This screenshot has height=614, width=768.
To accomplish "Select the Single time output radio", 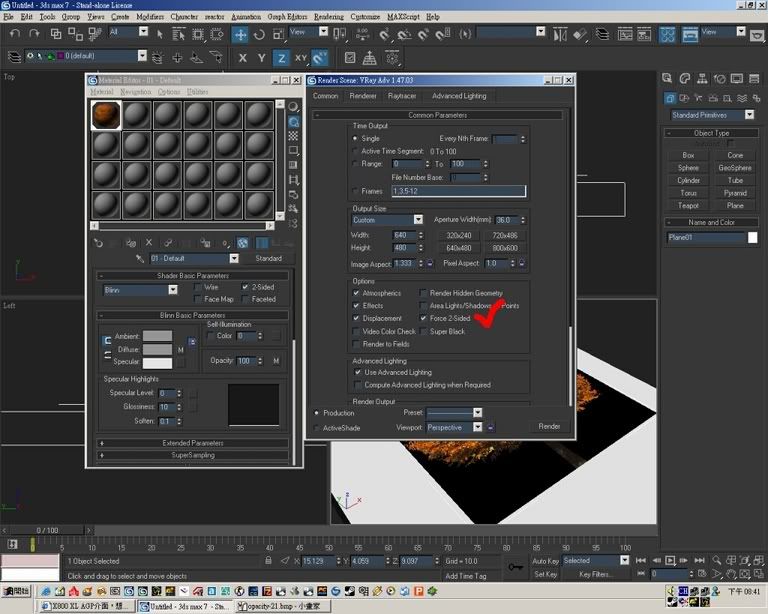I will (x=355, y=139).
